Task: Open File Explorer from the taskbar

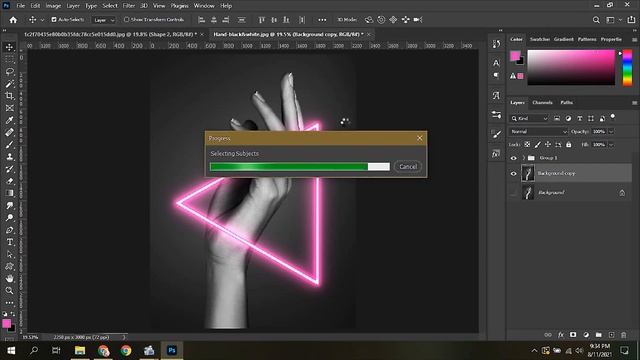Action: 80,350
